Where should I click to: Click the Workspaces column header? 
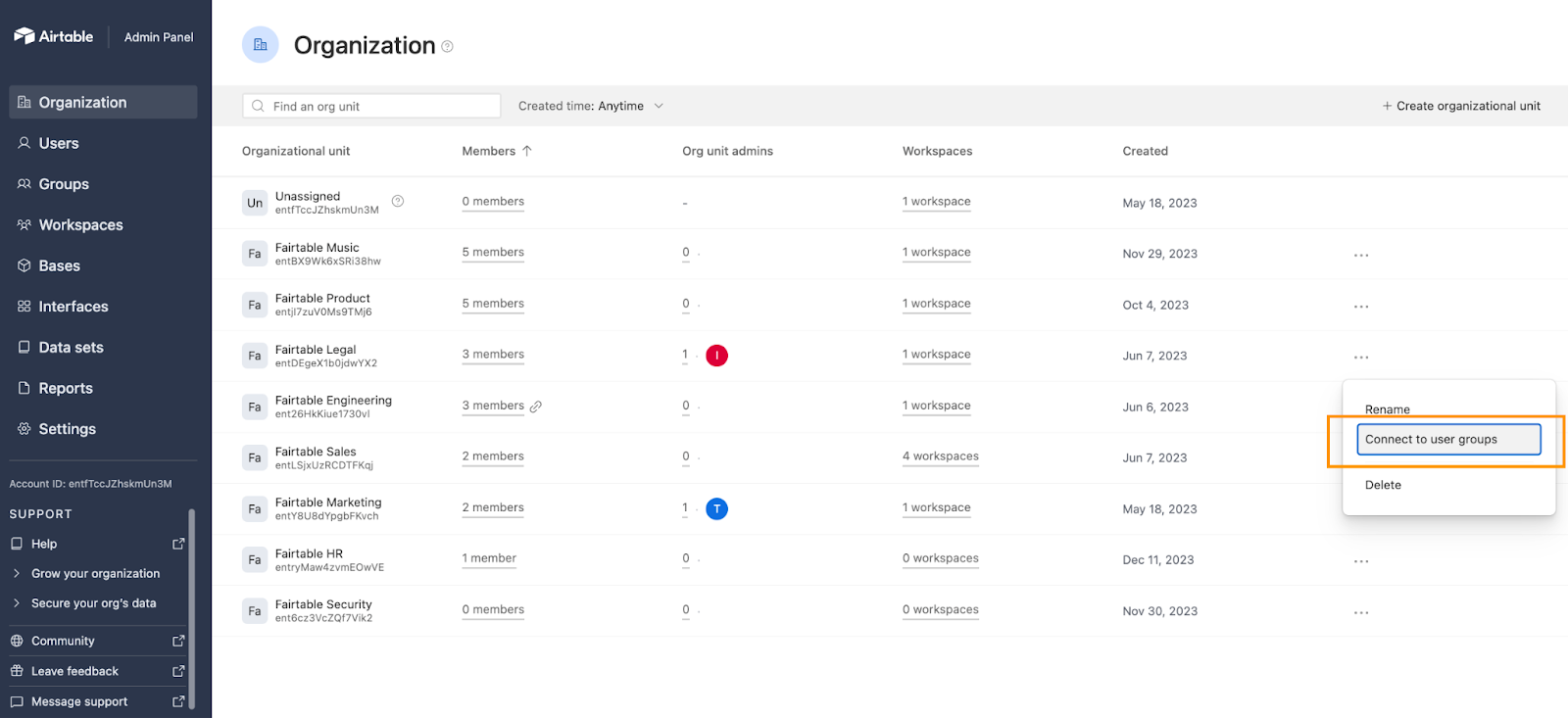(x=937, y=151)
